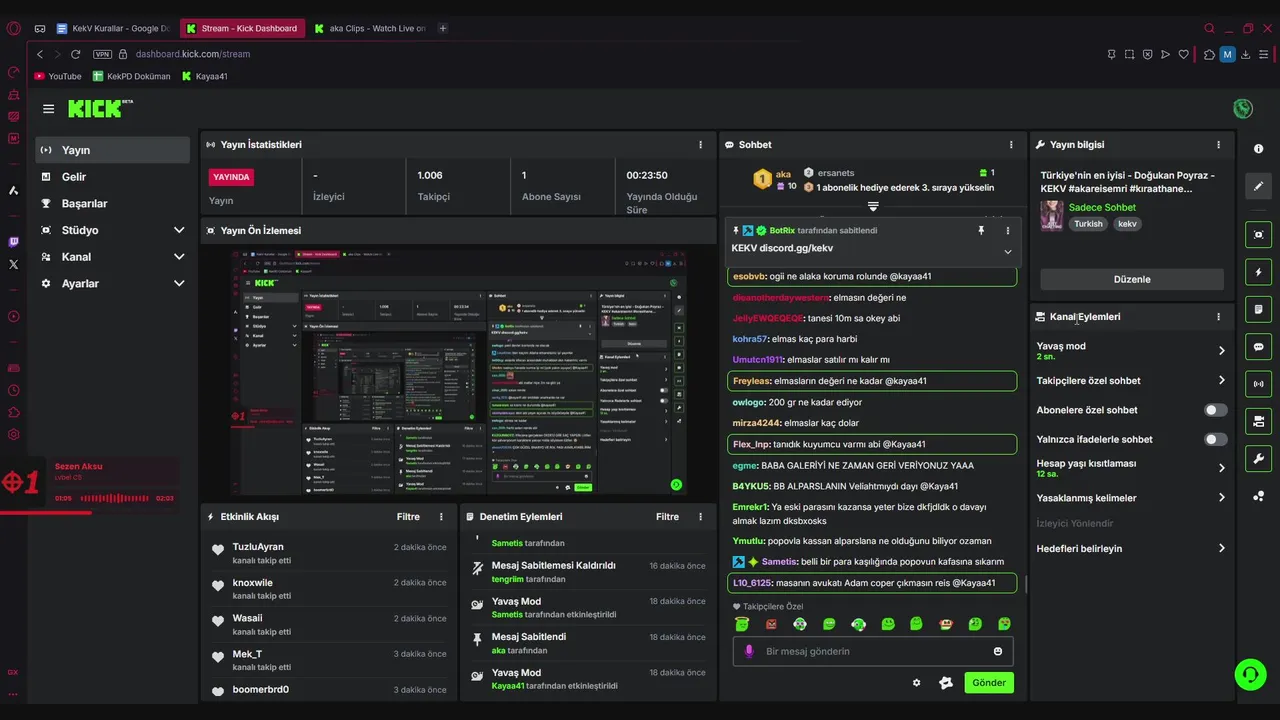Screen dimensions: 1280x720
Task: Open Takipçilere özel sohbet settings row
Action: pyautogui.click(x=1131, y=380)
